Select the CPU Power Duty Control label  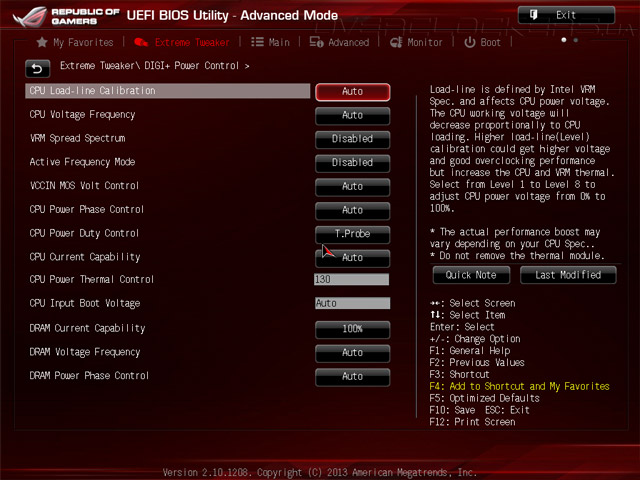pos(84,233)
